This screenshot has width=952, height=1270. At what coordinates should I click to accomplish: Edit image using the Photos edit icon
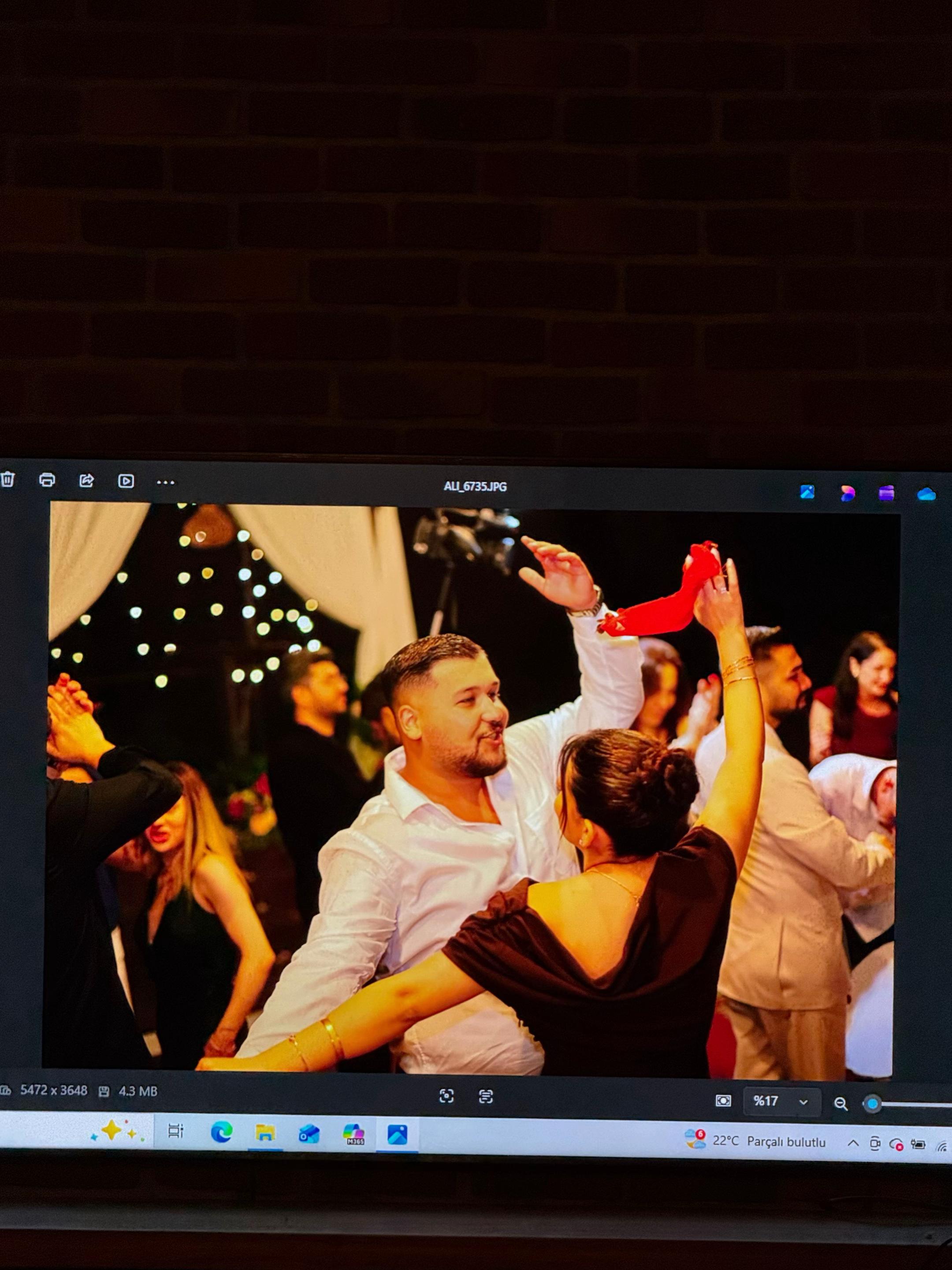point(807,492)
